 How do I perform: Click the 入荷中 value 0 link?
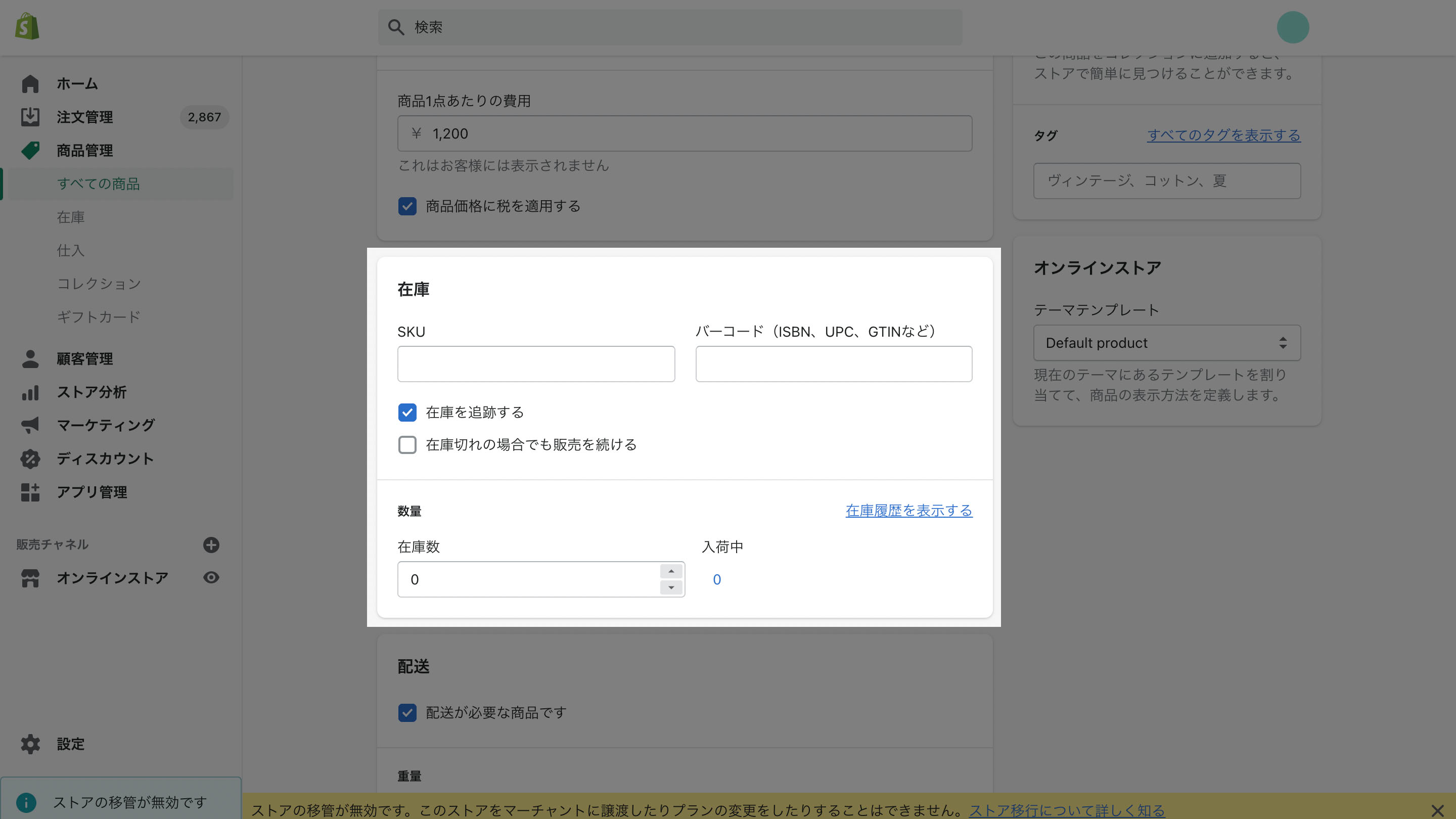point(716,579)
